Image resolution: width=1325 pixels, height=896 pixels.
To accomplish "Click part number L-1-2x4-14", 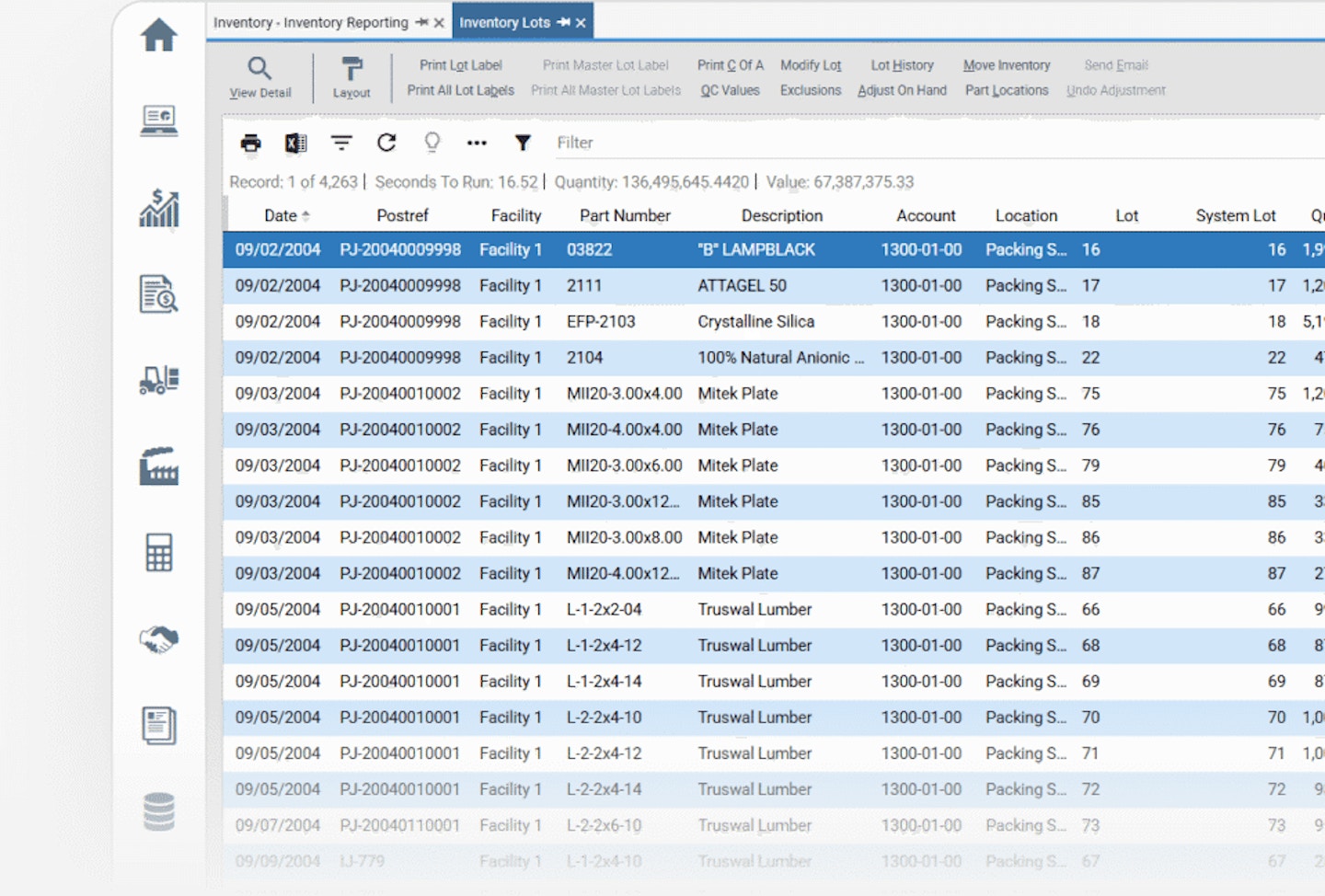I will [604, 681].
